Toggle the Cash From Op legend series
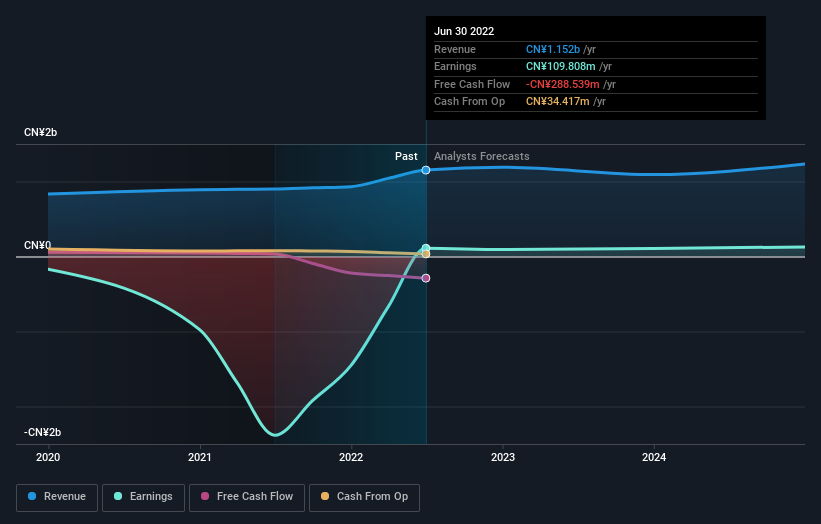Image resolution: width=821 pixels, height=524 pixels. [364, 497]
